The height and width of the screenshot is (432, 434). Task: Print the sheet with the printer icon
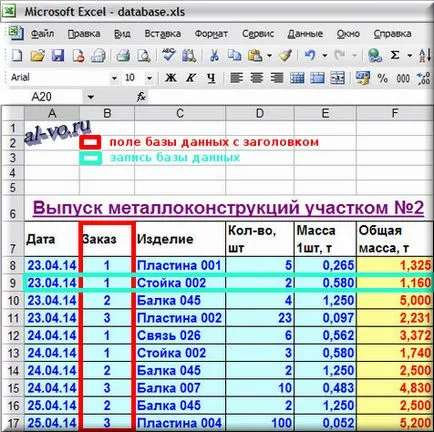[123, 55]
